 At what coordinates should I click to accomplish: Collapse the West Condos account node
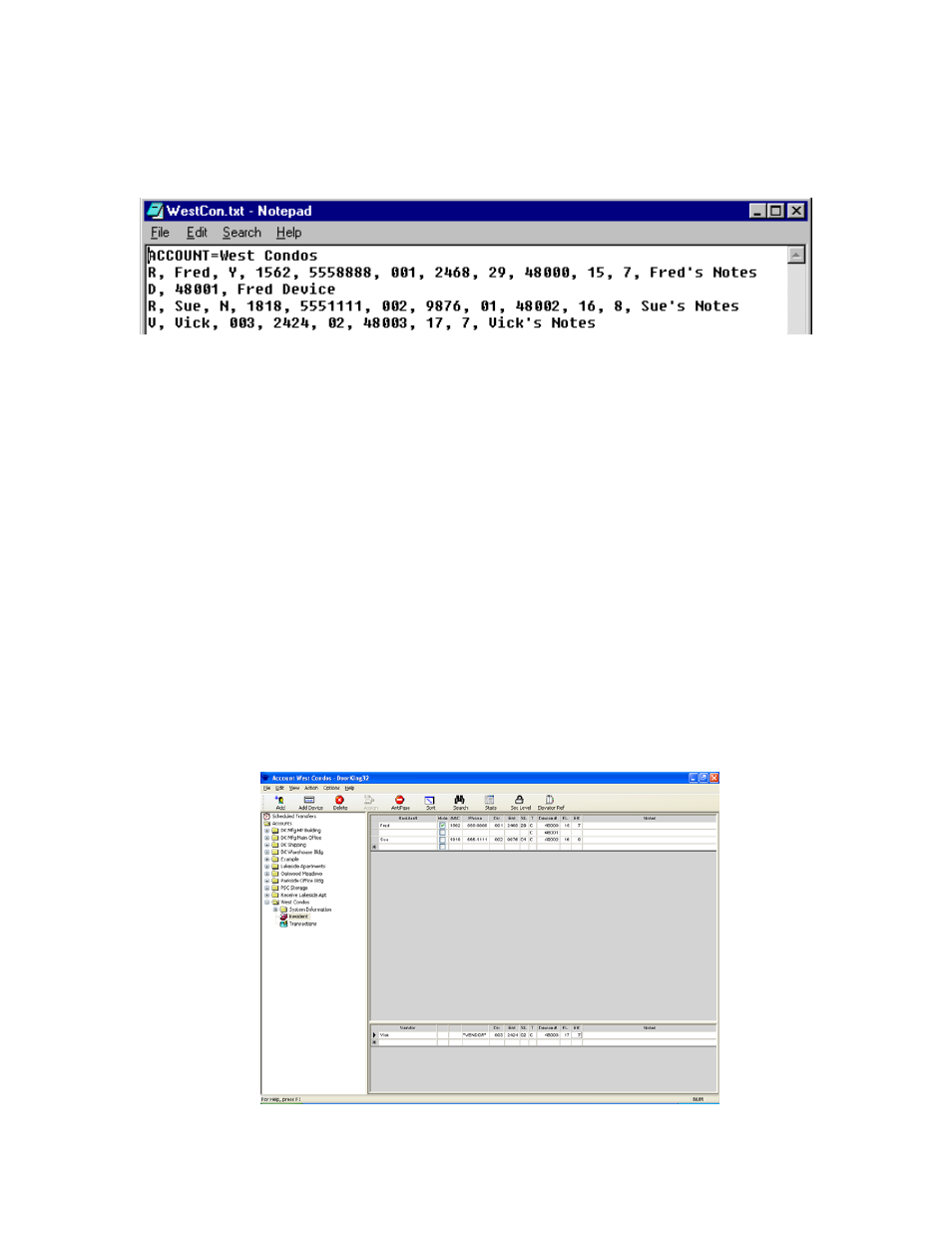point(266,903)
